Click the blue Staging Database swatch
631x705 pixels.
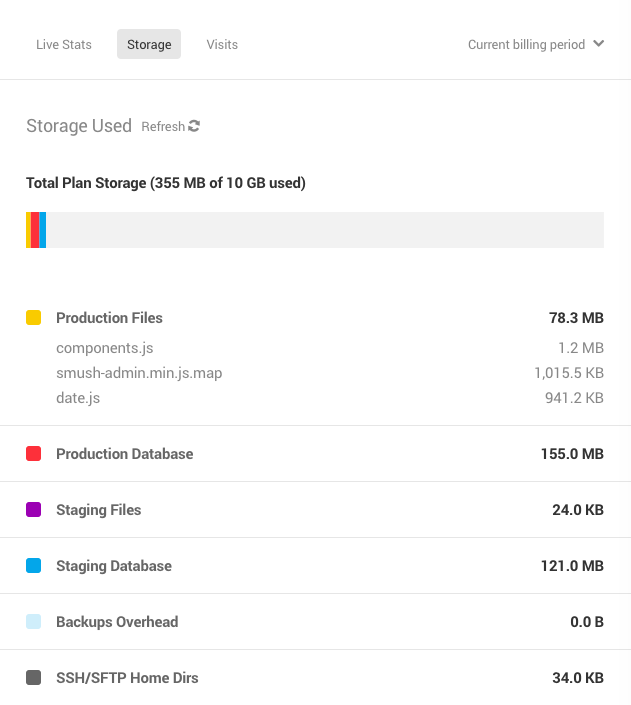(34, 566)
